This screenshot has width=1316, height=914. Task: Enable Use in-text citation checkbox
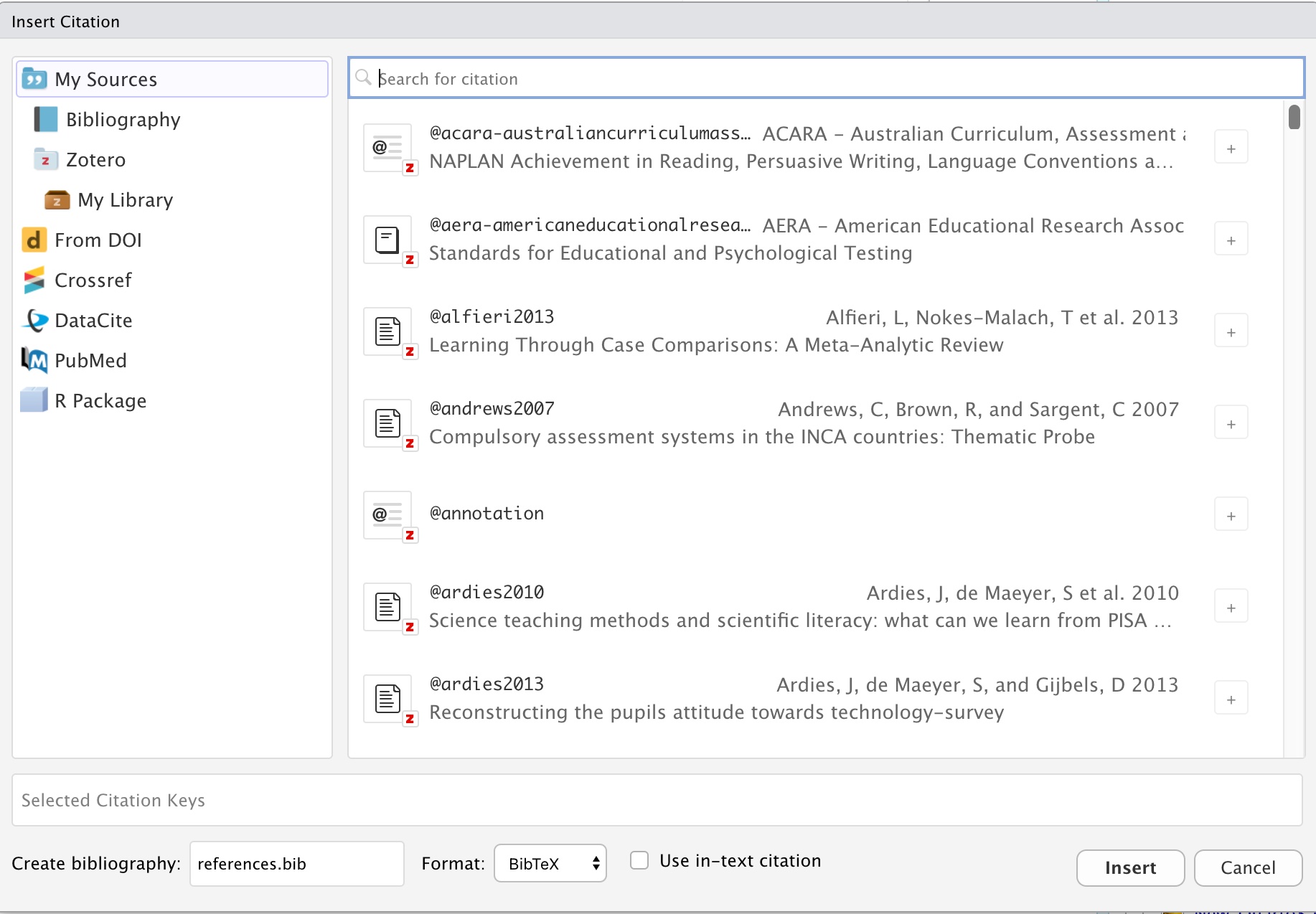pyautogui.click(x=639, y=860)
